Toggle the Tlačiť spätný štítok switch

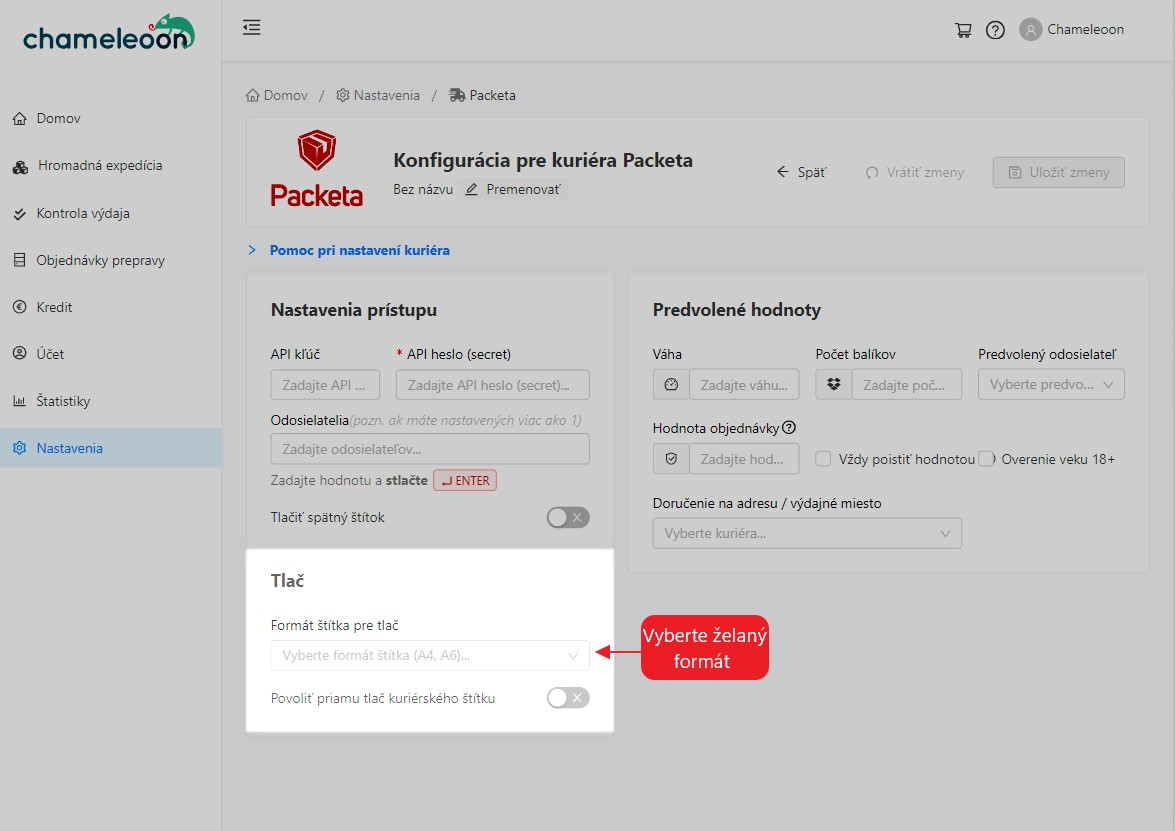coord(567,518)
